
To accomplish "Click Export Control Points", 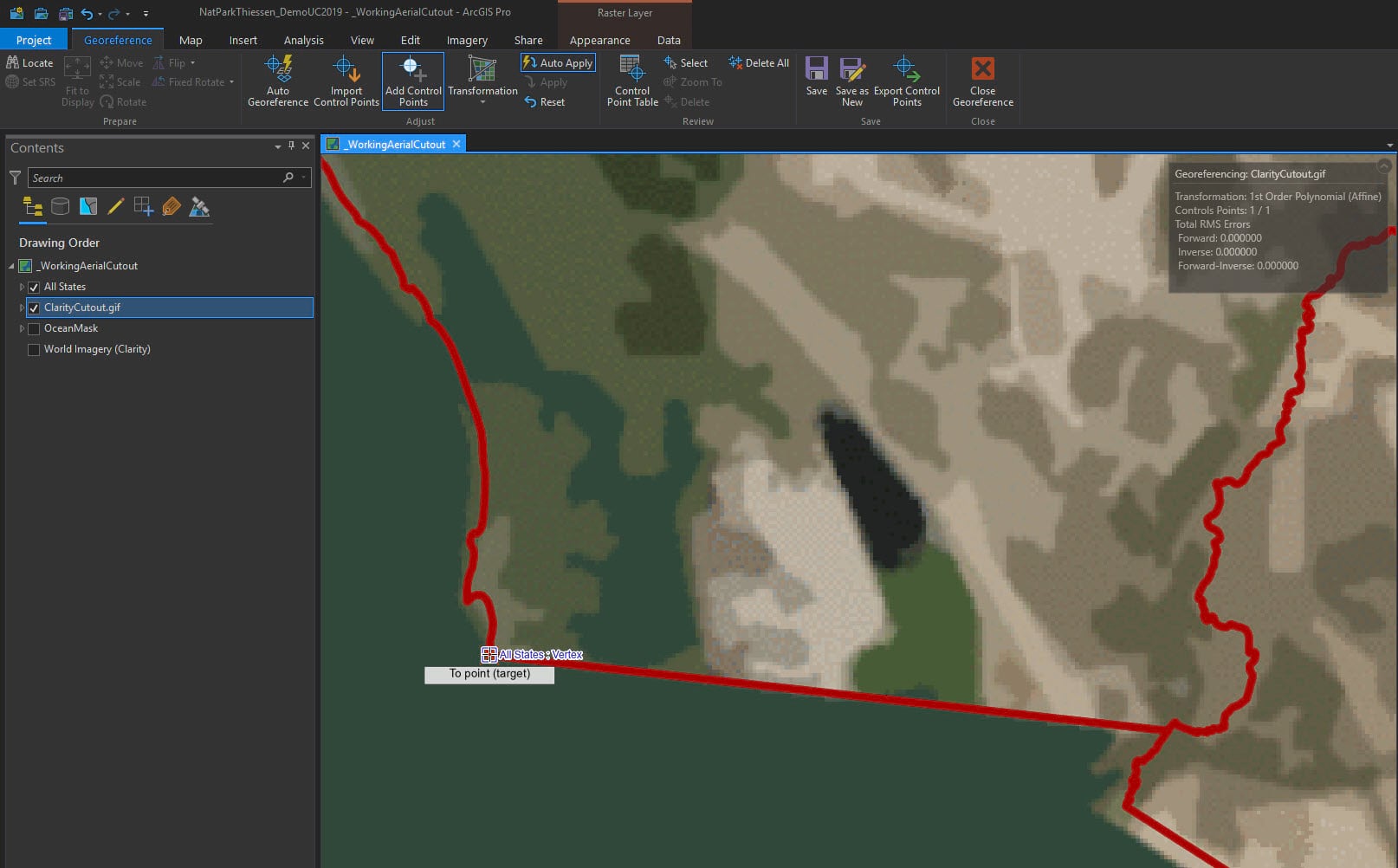I will click(x=906, y=81).
